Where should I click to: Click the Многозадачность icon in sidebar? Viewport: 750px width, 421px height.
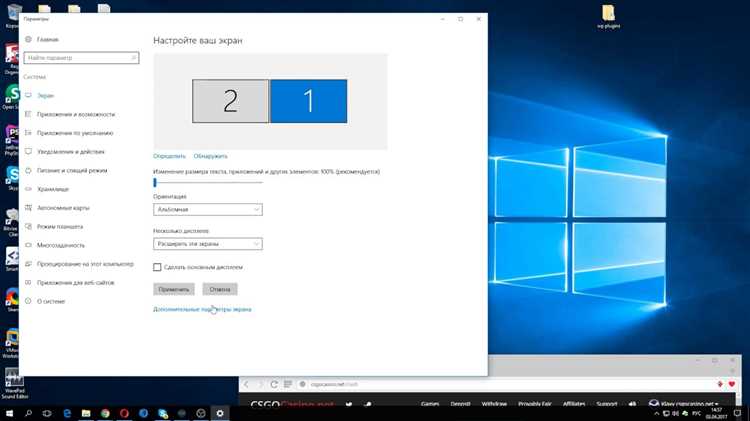tap(28, 245)
